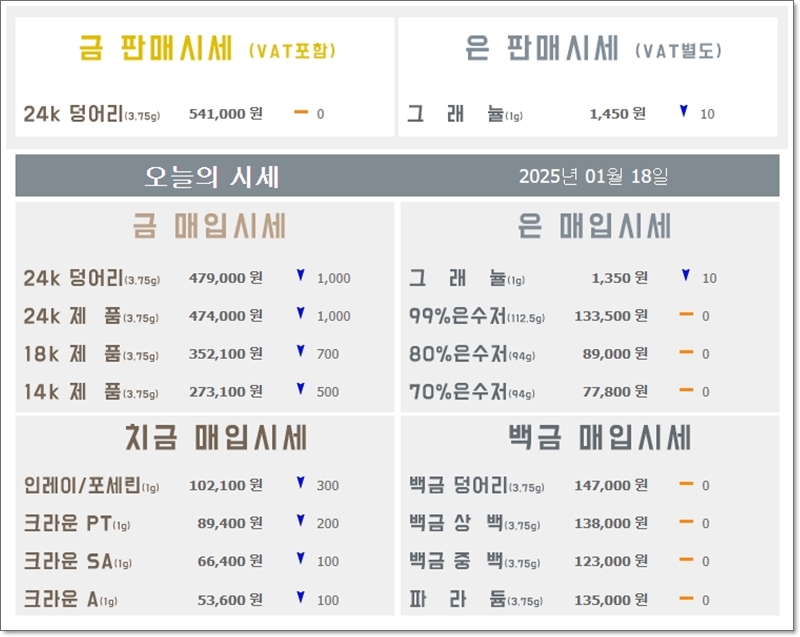This screenshot has height=637, width=800.
Task: Click the price 1,450 원
Action: click(618, 113)
